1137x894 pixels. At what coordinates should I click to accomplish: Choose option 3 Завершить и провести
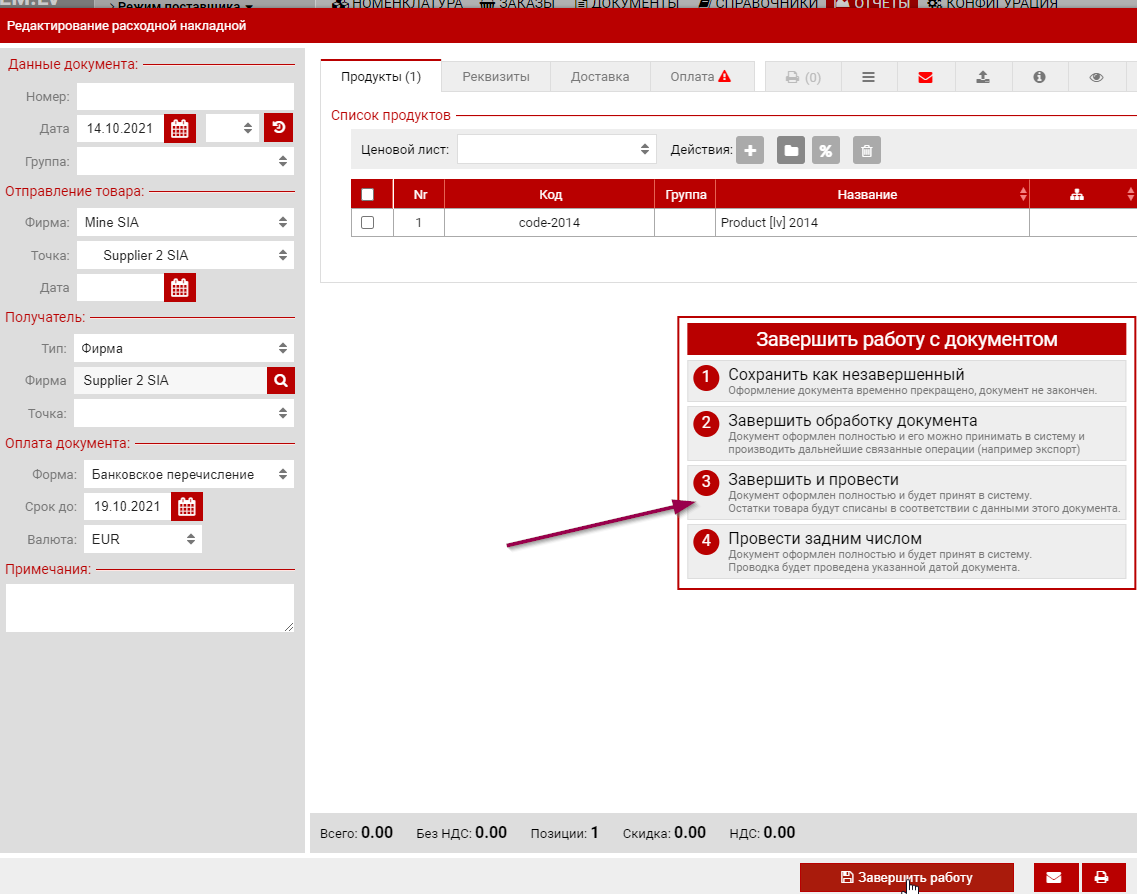906,488
